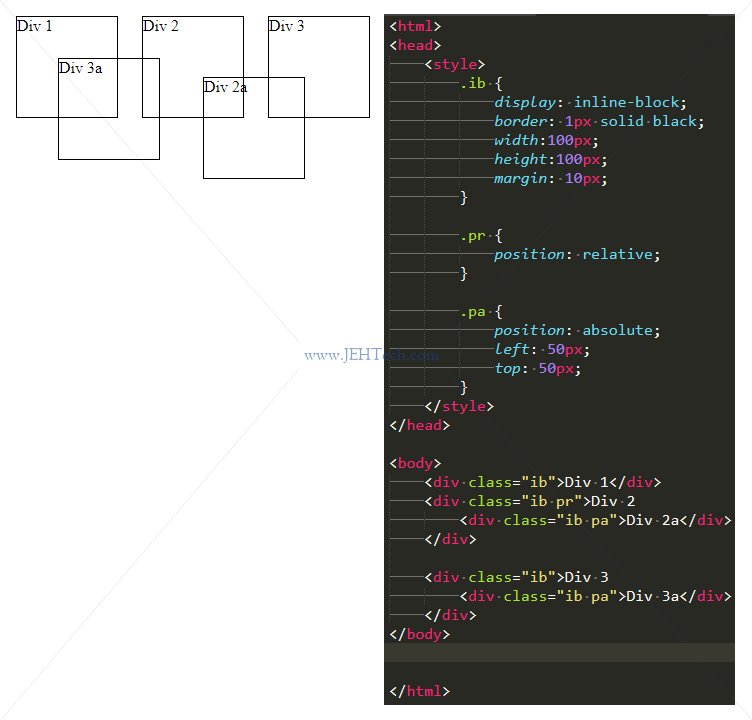Click the 'Div 3a' label in rendered output

[x=80, y=68]
